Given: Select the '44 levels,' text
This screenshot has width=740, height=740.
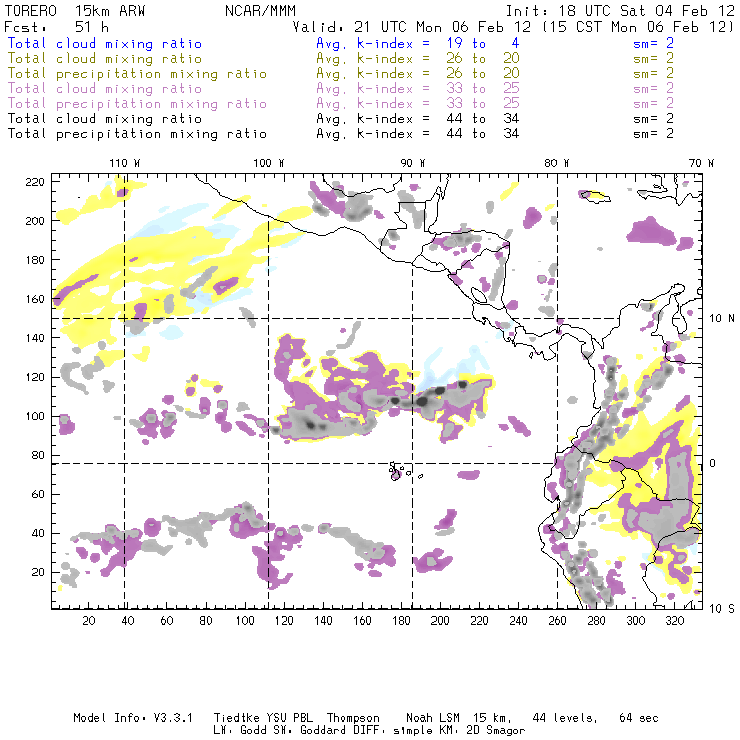Looking at the screenshot, I should click(565, 718).
